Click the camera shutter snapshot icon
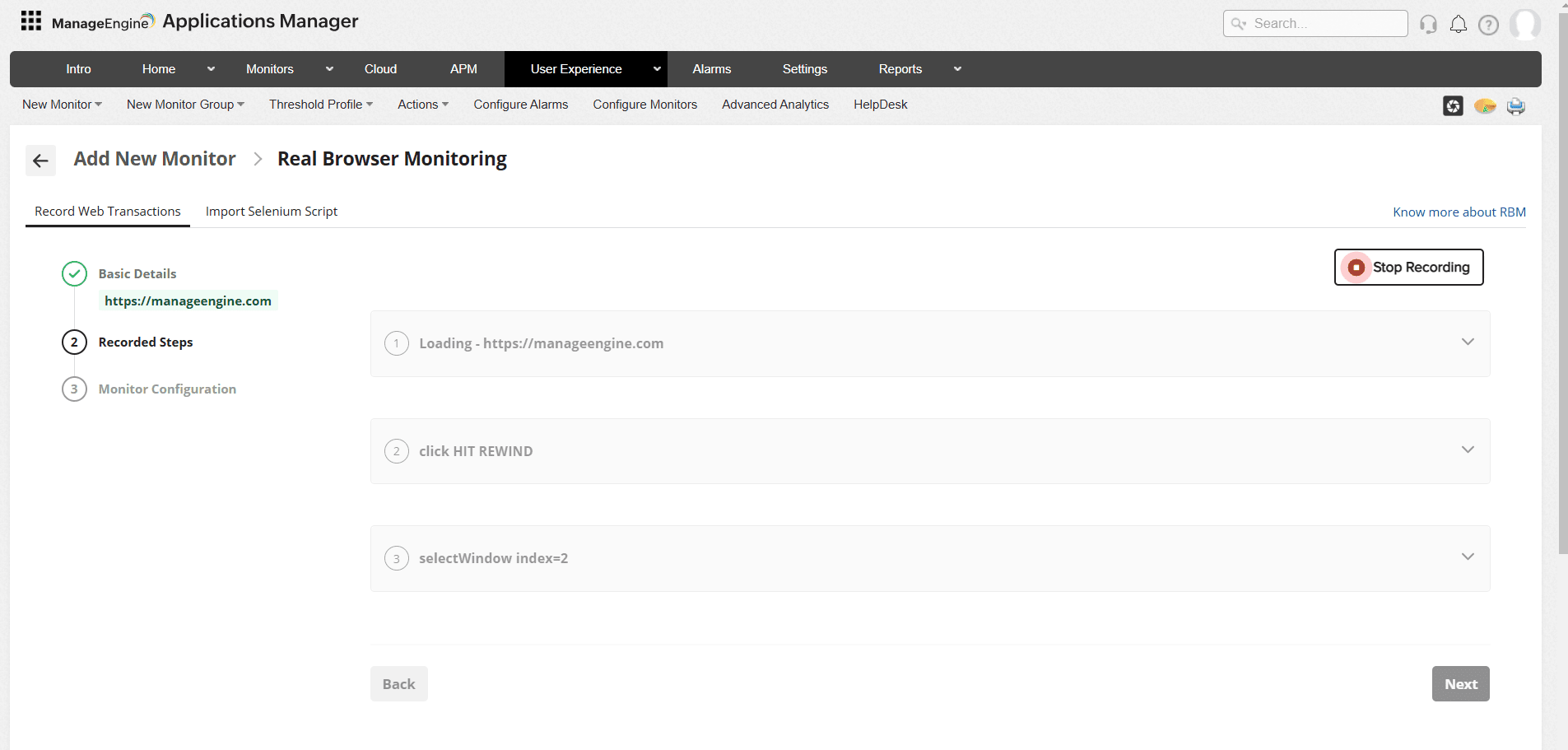 click(x=1453, y=105)
